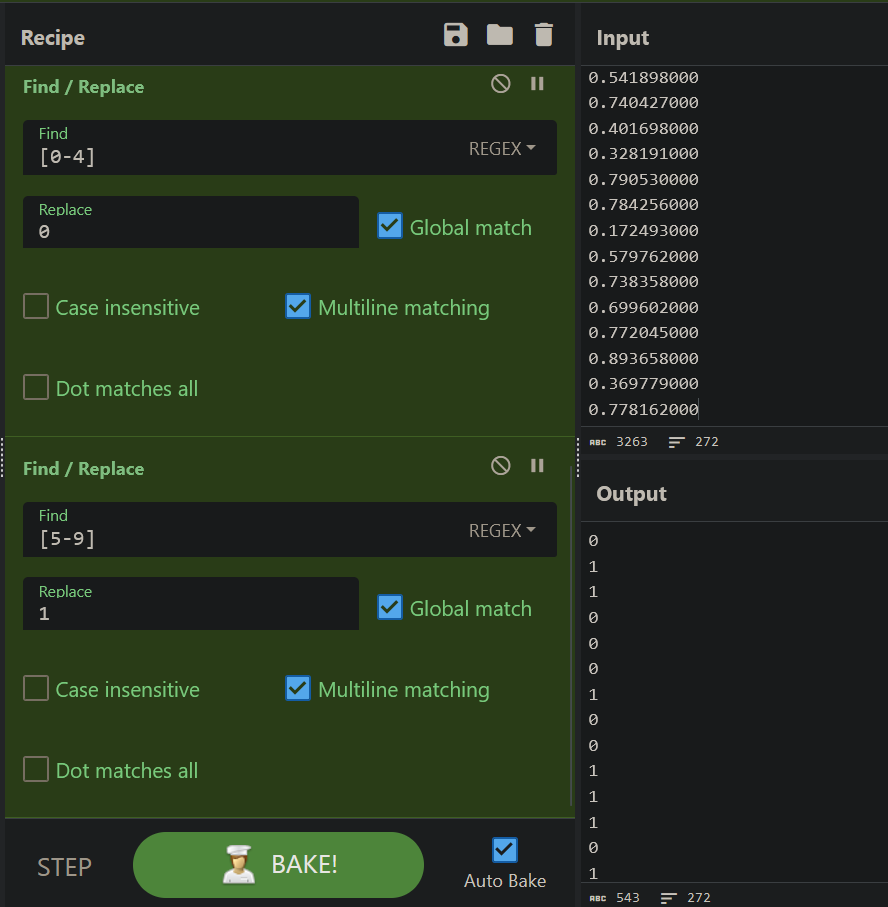Load a recipe using the folder icon
The height and width of the screenshot is (907, 888).
coord(499,35)
